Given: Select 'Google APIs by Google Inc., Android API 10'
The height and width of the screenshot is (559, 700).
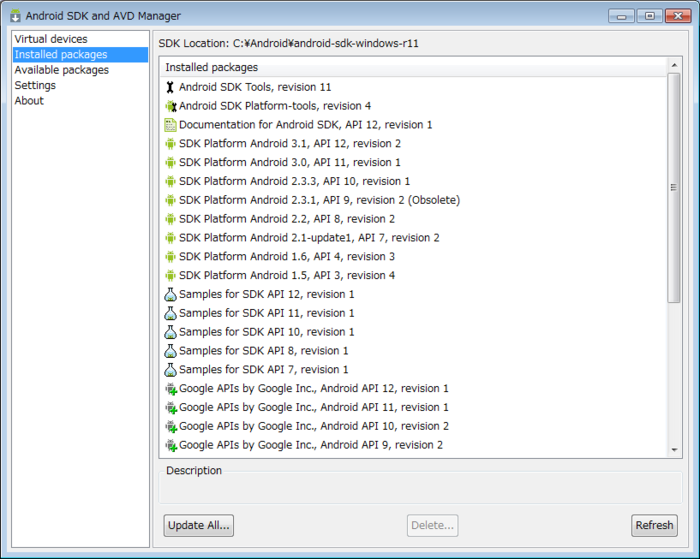Looking at the screenshot, I should click(414, 426).
